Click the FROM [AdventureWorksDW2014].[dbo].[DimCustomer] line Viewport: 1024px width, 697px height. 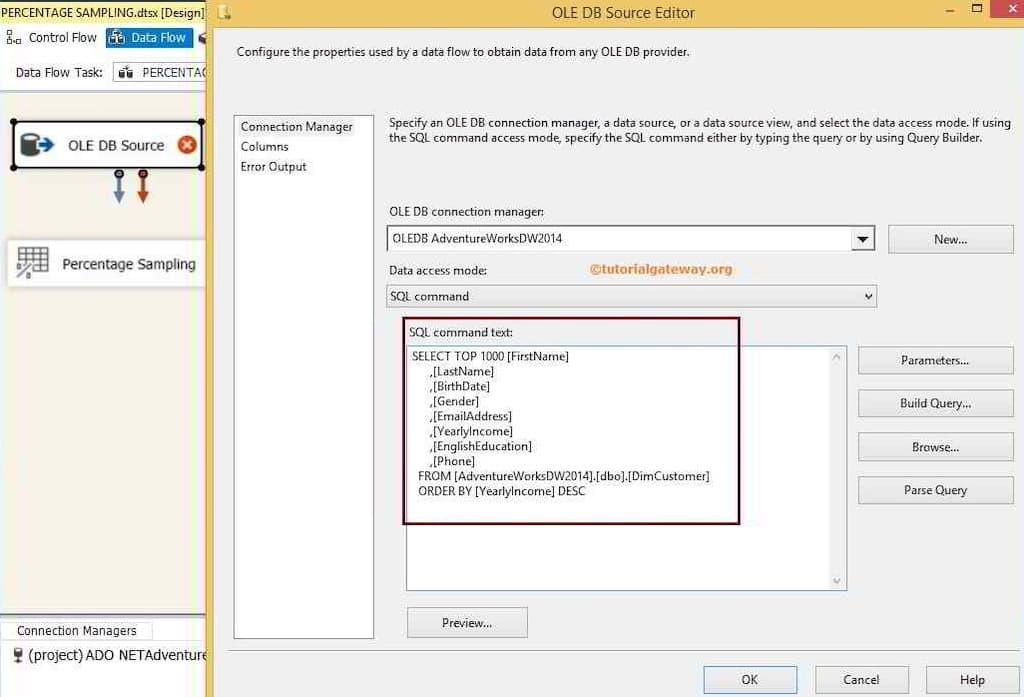(x=564, y=477)
